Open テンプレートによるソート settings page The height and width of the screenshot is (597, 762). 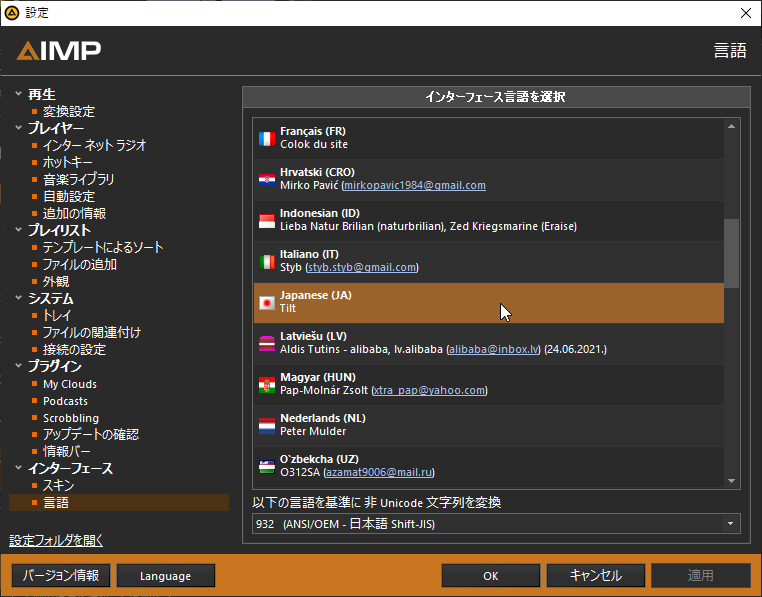coord(103,247)
